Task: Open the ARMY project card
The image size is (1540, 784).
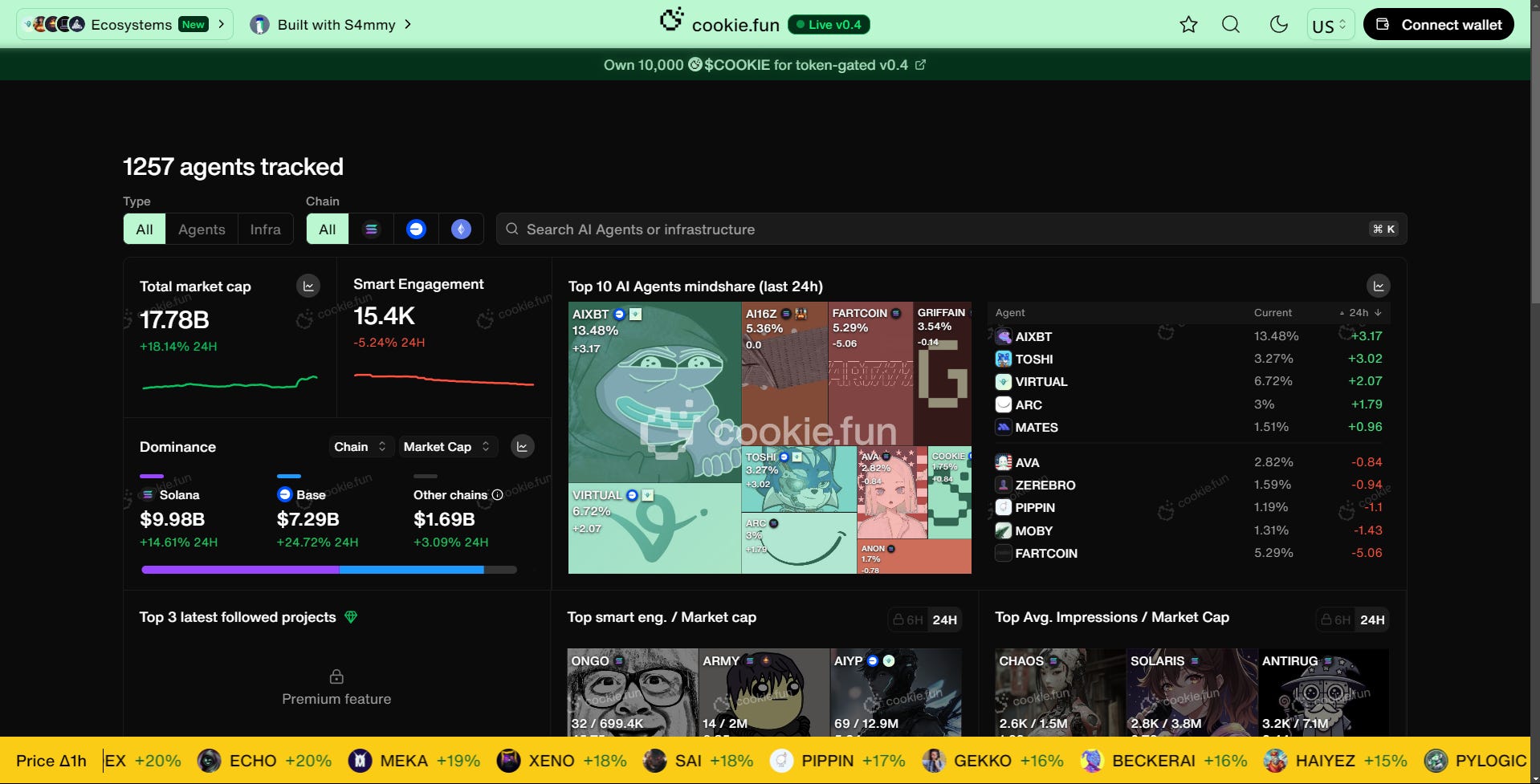Action: 764,693
